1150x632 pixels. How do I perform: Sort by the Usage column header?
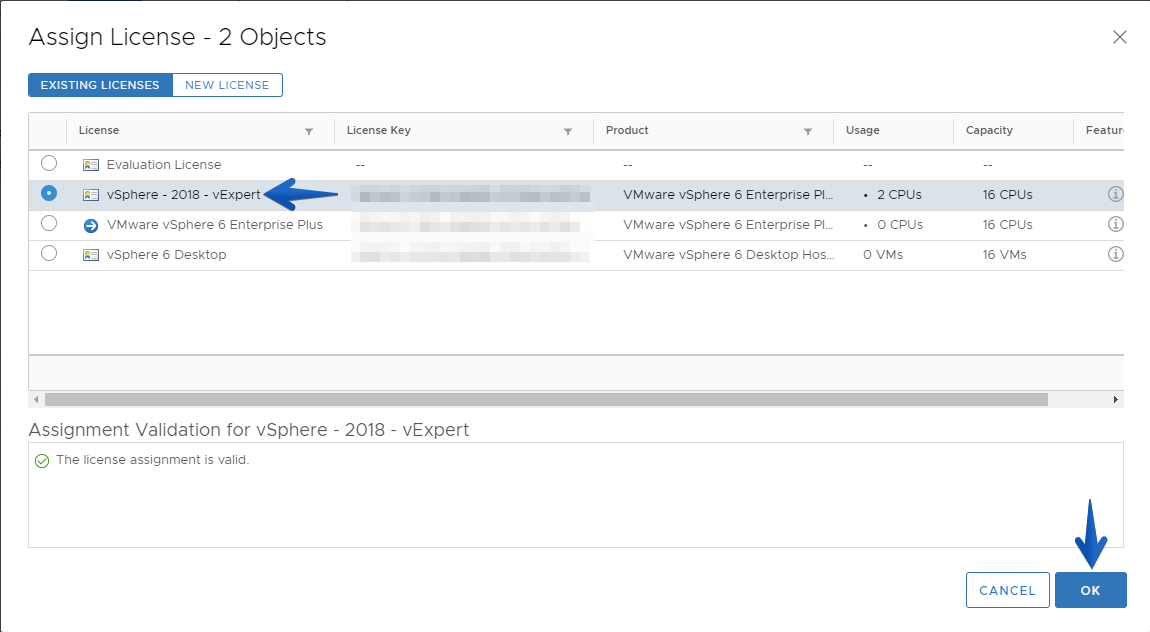click(862, 131)
